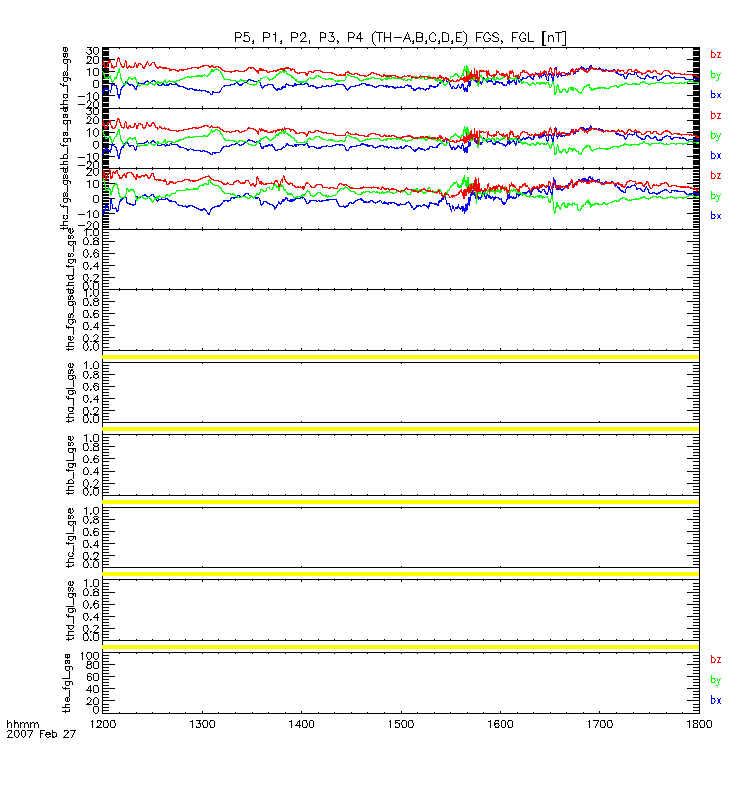Screen dimensions: 750x800
Task: Select the 40 tick value on the_fgl_gse axis
Action: [x=93, y=689]
